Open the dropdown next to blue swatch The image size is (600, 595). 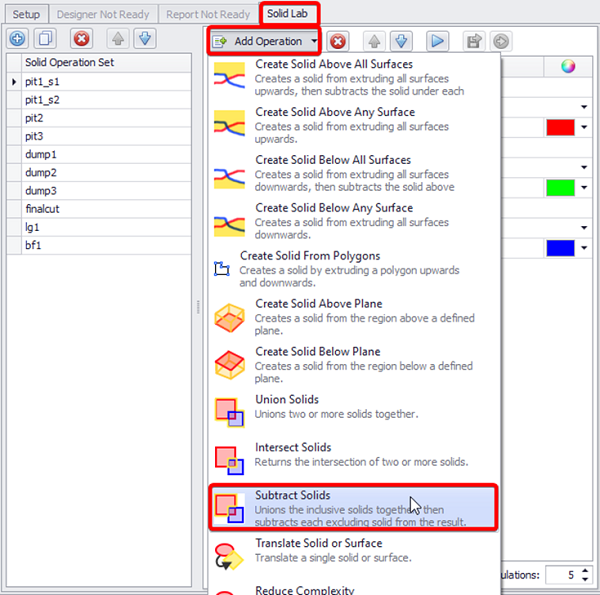[x=584, y=248]
